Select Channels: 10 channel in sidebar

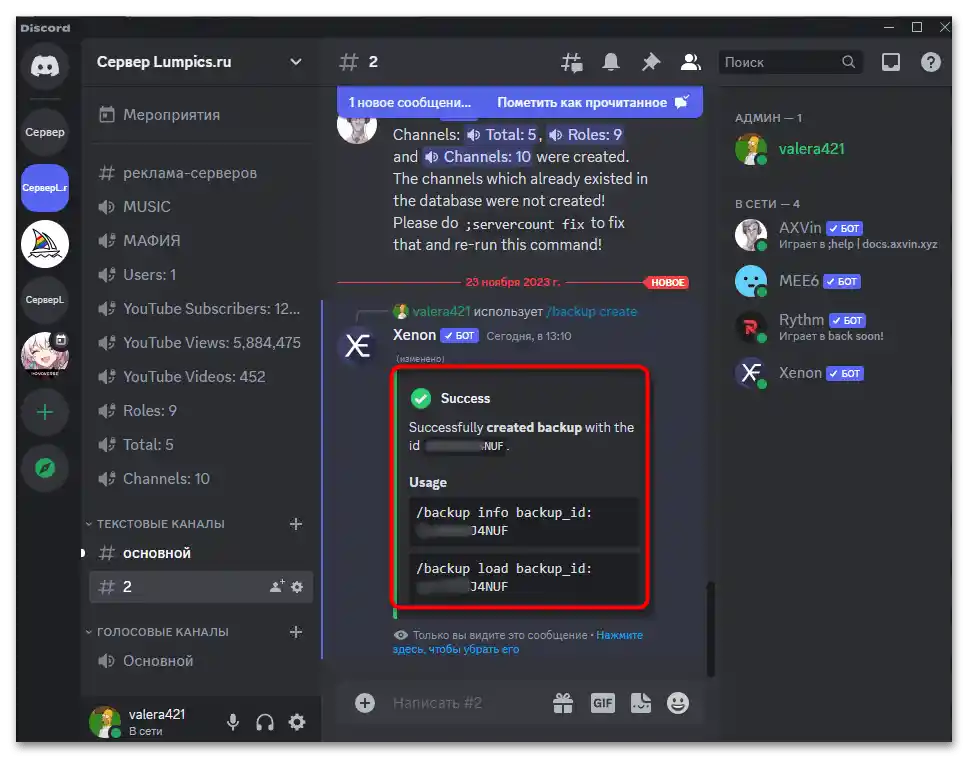pyautogui.click(x=201, y=478)
